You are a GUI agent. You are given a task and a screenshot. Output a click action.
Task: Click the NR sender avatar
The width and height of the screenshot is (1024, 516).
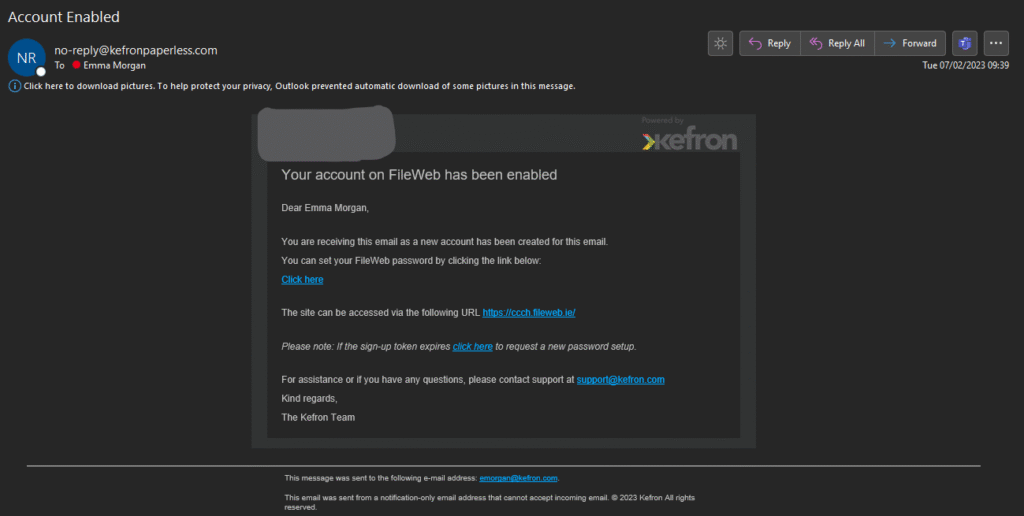pyautogui.click(x=26, y=58)
